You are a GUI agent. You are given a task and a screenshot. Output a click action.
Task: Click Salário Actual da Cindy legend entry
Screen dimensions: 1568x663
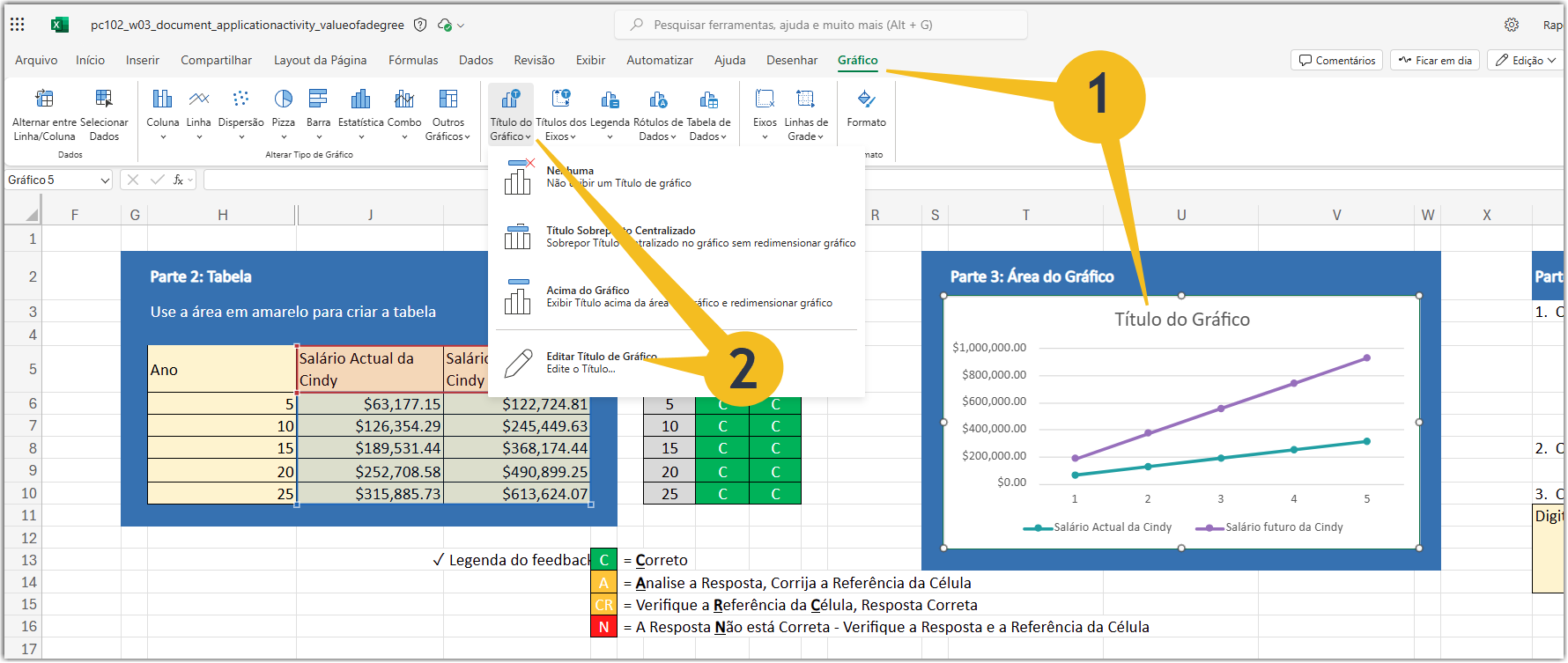coord(1098,527)
